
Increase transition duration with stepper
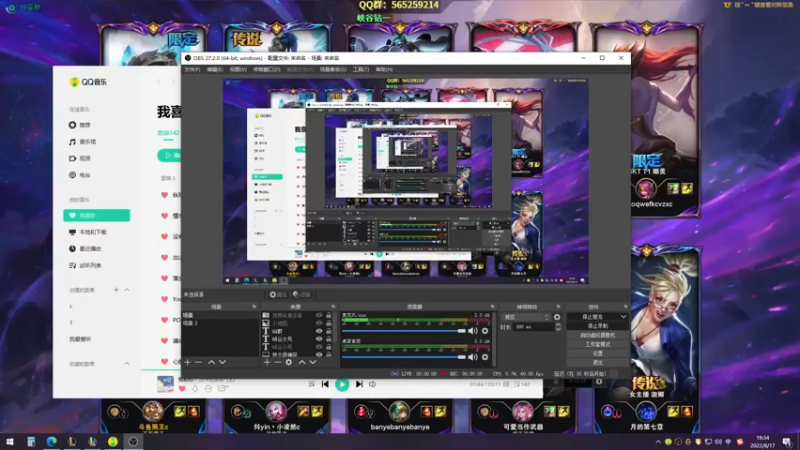[x=558, y=324]
